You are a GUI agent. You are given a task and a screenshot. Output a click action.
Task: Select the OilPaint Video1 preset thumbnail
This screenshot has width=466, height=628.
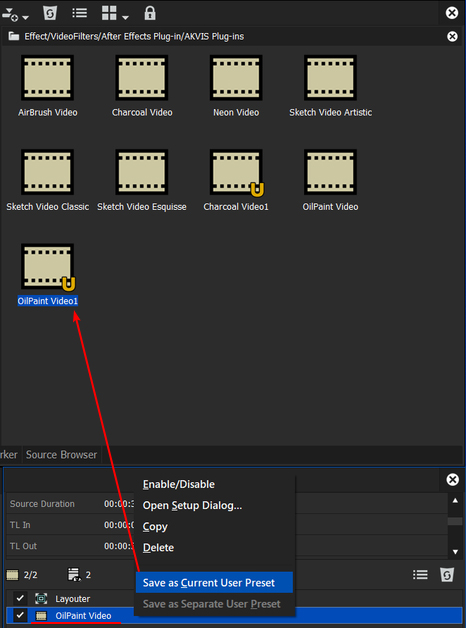point(47,267)
